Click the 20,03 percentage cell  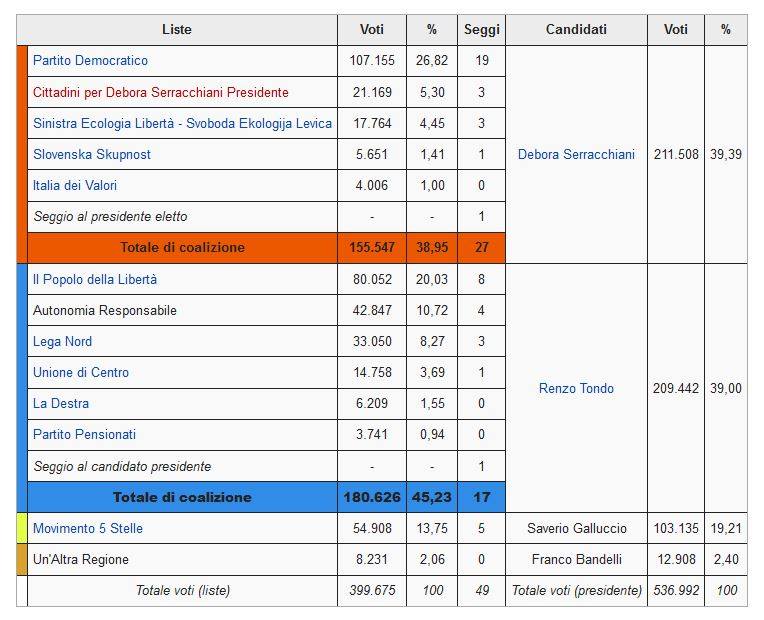(432, 279)
